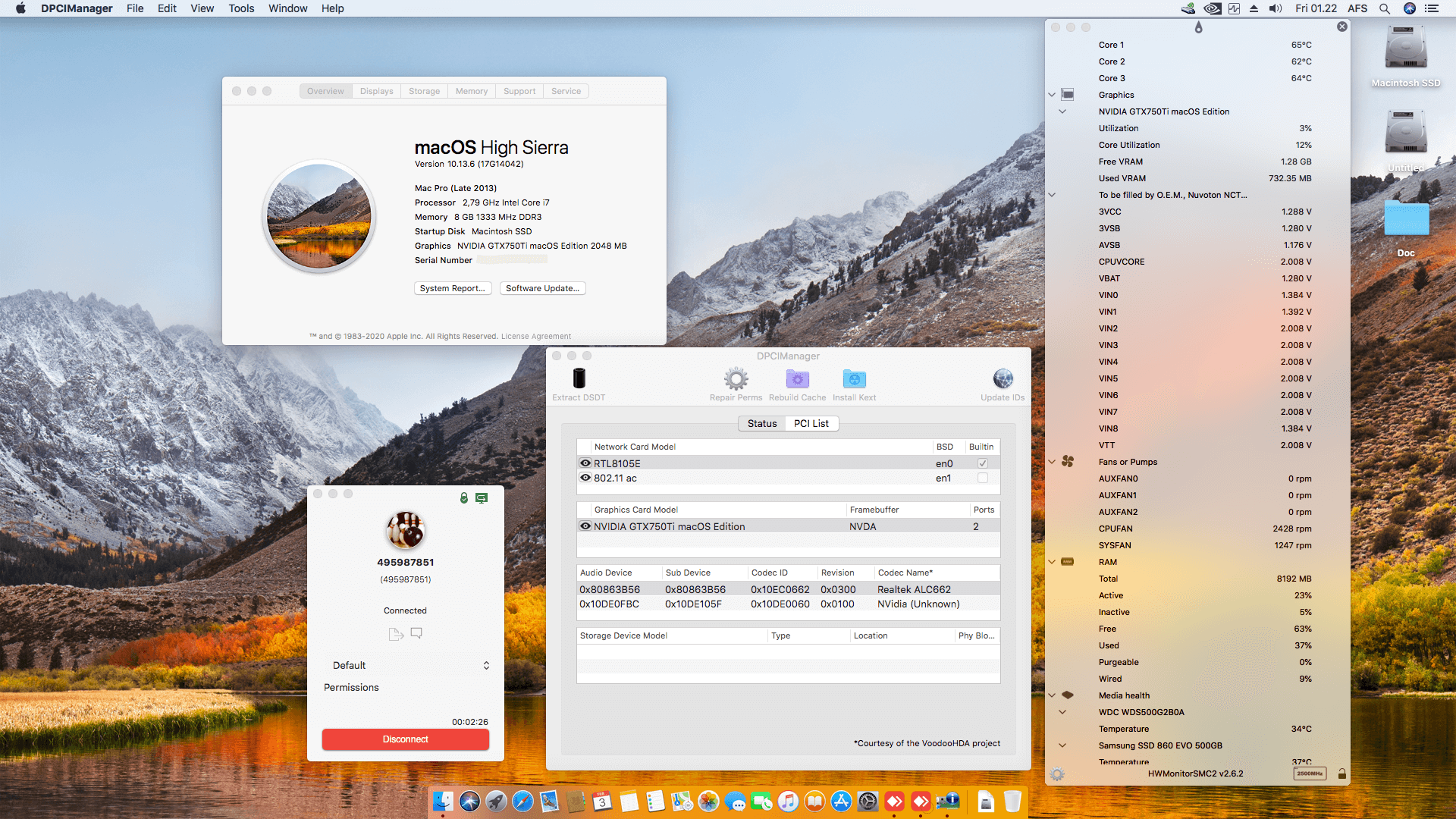Collapse the Fans or Pumps section
1456x819 pixels.
point(1052,462)
